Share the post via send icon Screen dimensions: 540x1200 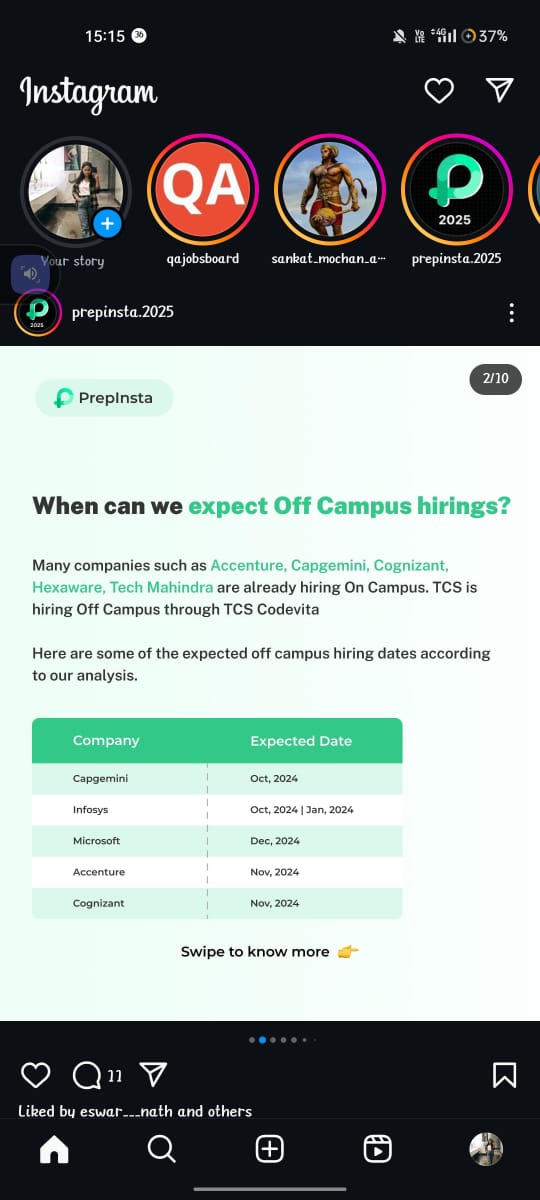(x=152, y=1075)
